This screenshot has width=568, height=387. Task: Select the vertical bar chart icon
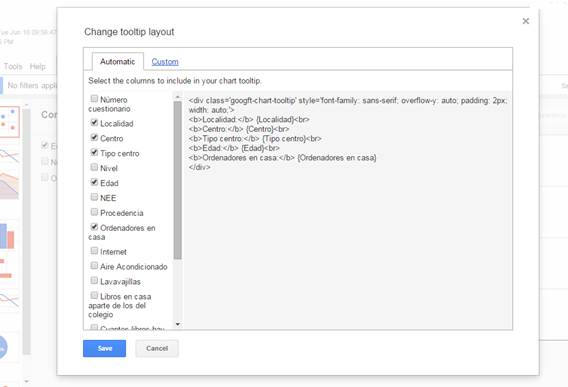point(7,236)
